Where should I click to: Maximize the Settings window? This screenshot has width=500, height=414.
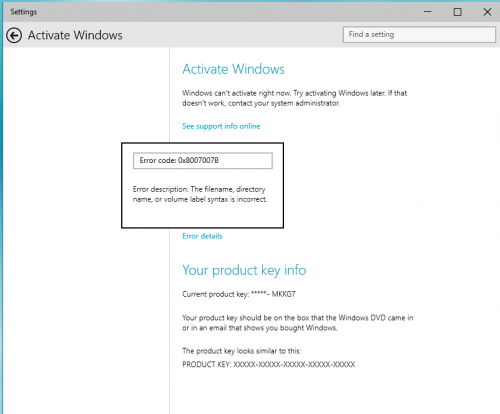coord(457,12)
